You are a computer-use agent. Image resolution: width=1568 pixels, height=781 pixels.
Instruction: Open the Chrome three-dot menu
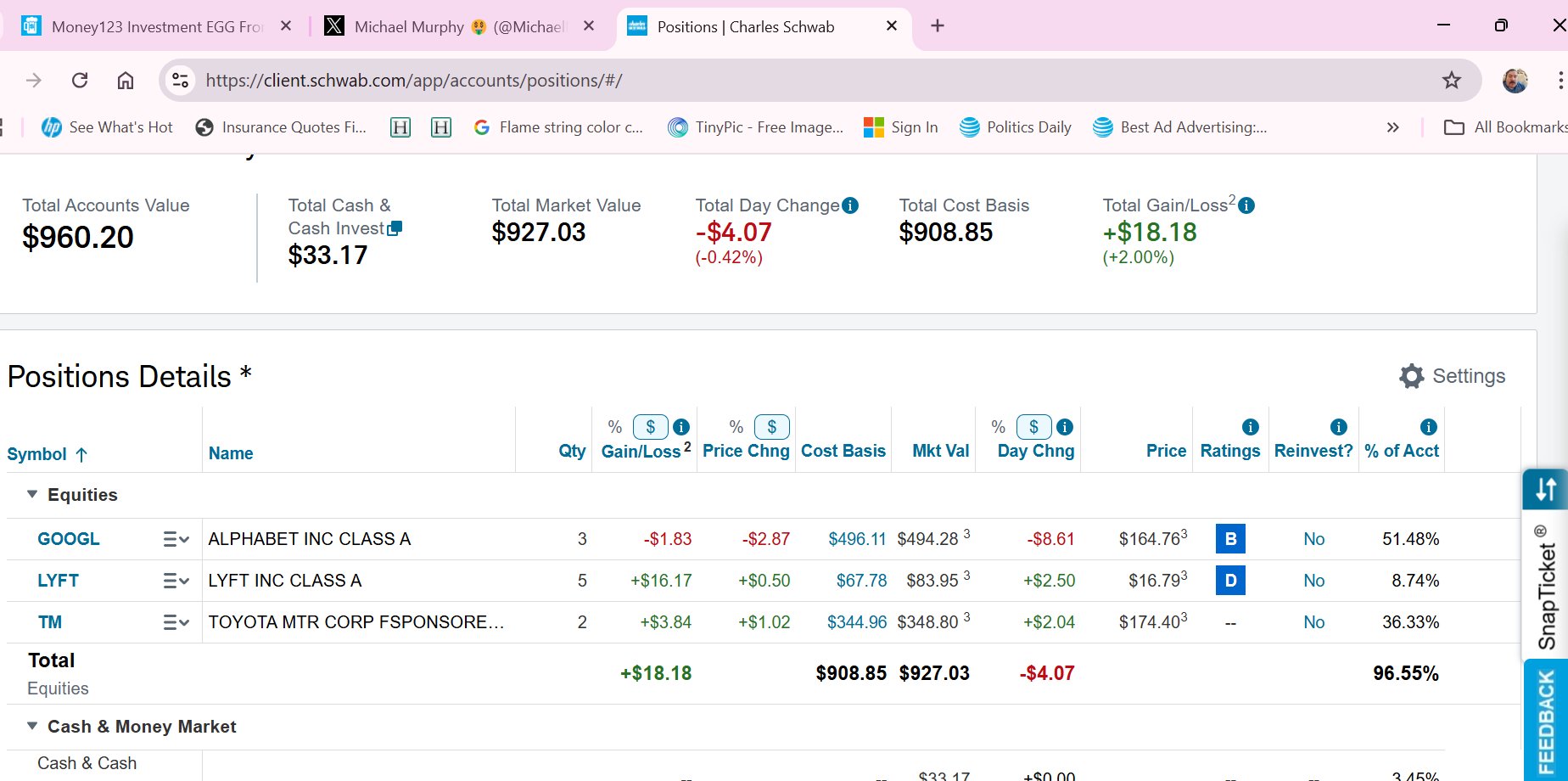[x=1560, y=80]
